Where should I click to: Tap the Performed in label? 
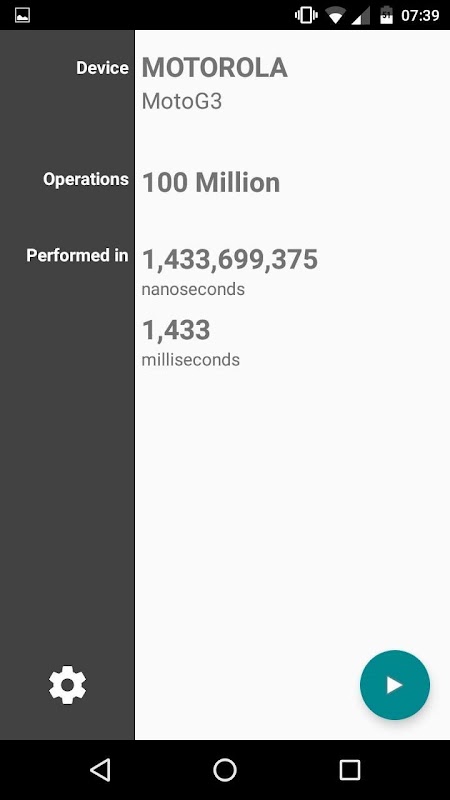[x=77, y=255]
